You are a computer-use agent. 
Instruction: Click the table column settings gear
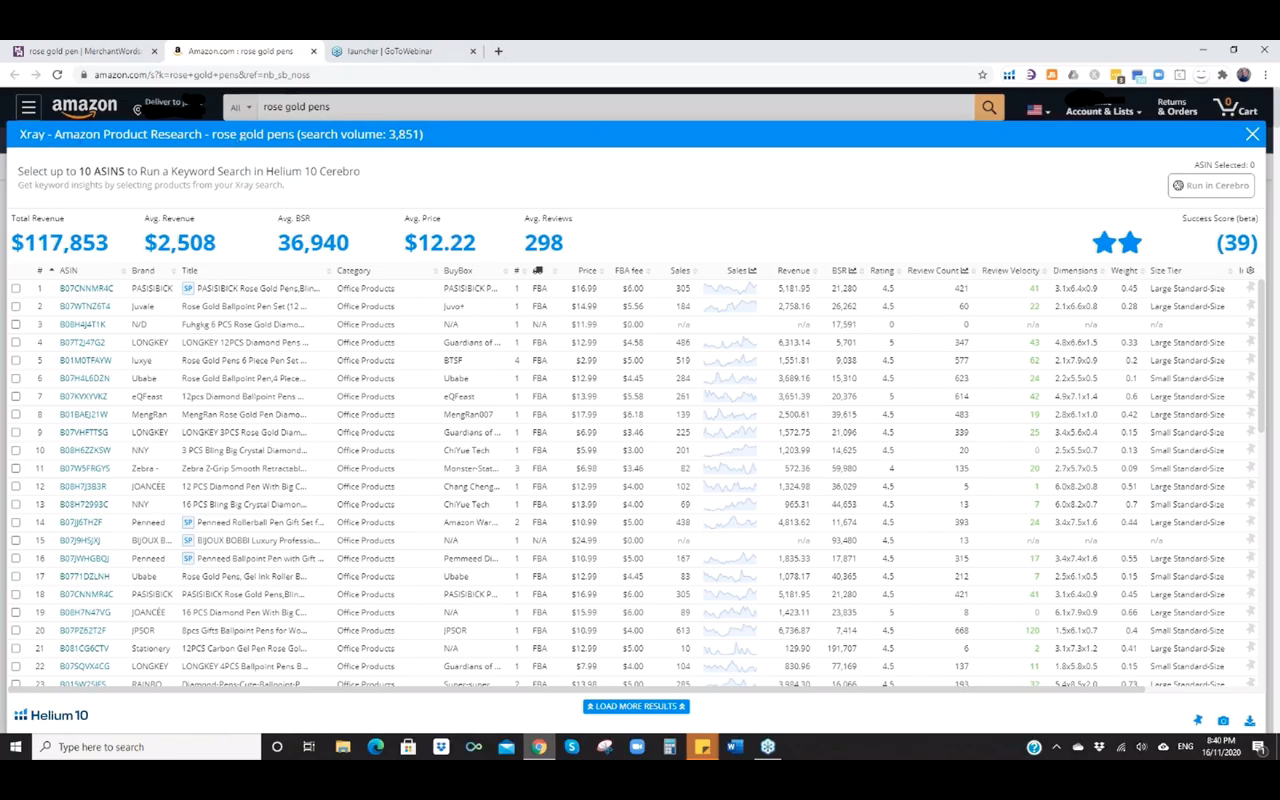click(x=1250, y=270)
